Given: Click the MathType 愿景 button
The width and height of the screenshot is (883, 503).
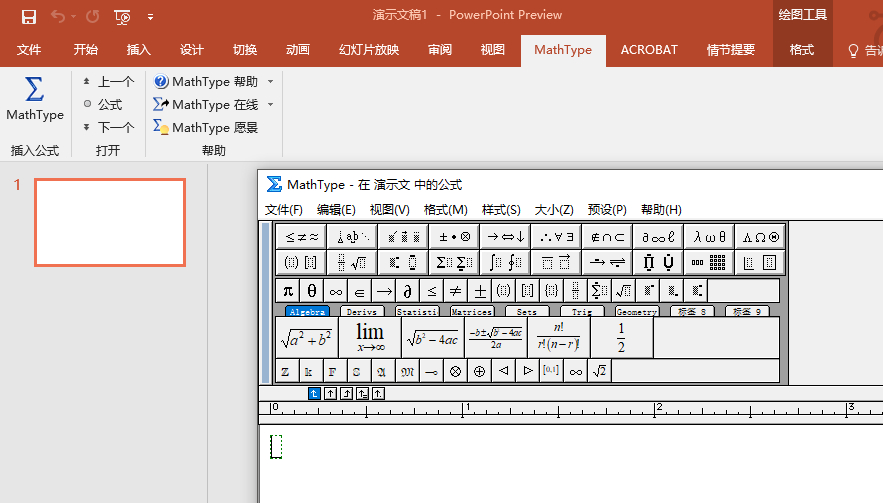Looking at the screenshot, I should tap(206, 127).
